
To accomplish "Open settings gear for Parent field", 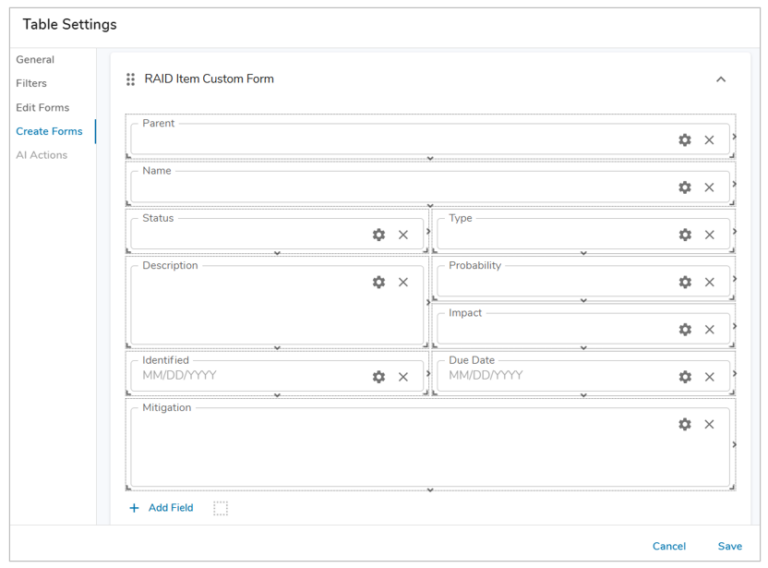I will tap(685, 140).
